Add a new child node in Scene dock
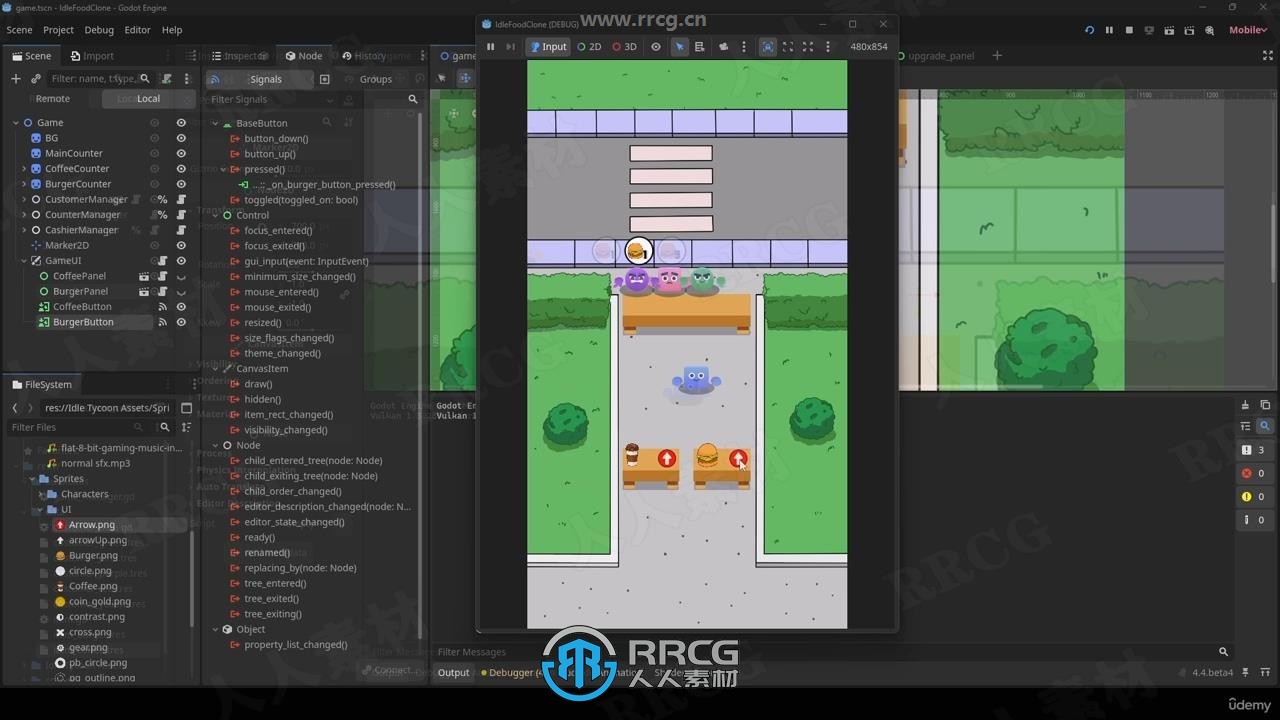 (x=15, y=79)
